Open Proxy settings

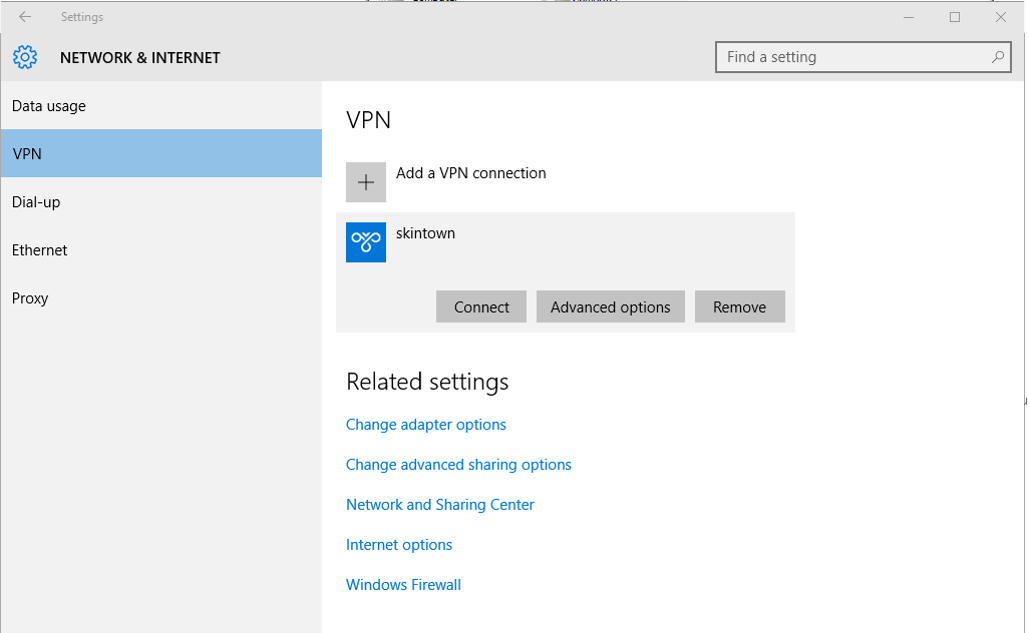pyautogui.click(x=161, y=298)
